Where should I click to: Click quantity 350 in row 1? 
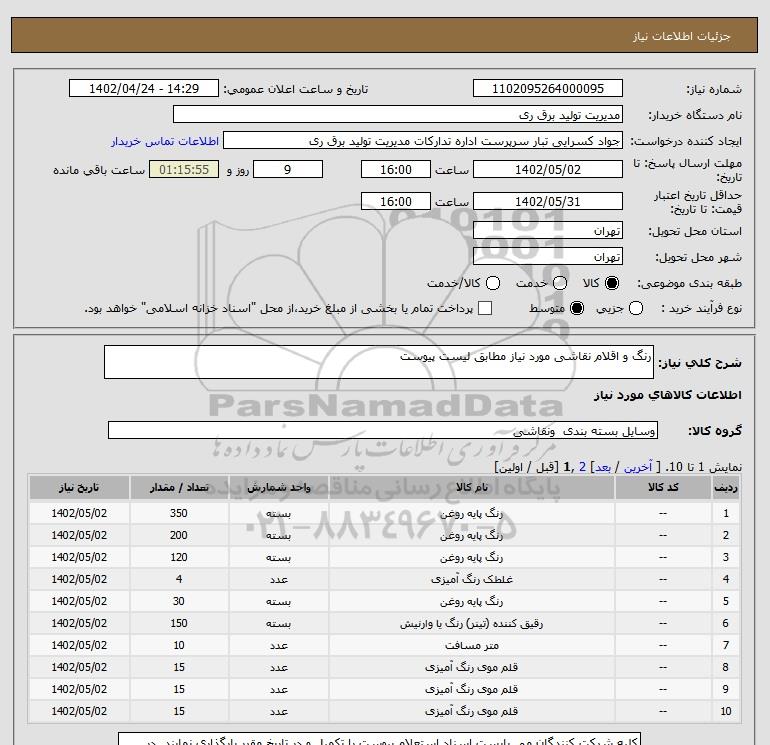point(179,513)
